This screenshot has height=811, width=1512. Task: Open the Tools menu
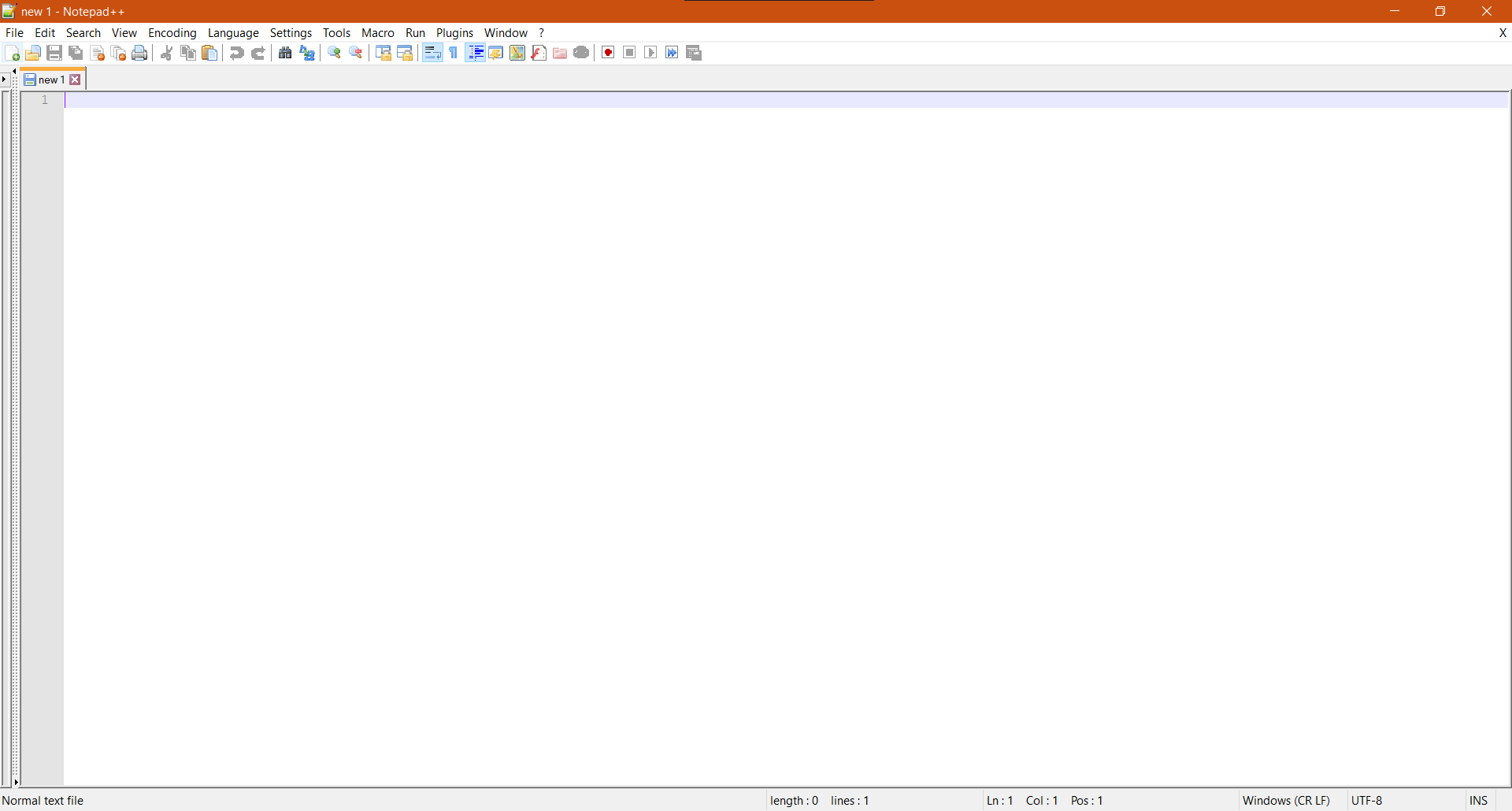tap(336, 32)
